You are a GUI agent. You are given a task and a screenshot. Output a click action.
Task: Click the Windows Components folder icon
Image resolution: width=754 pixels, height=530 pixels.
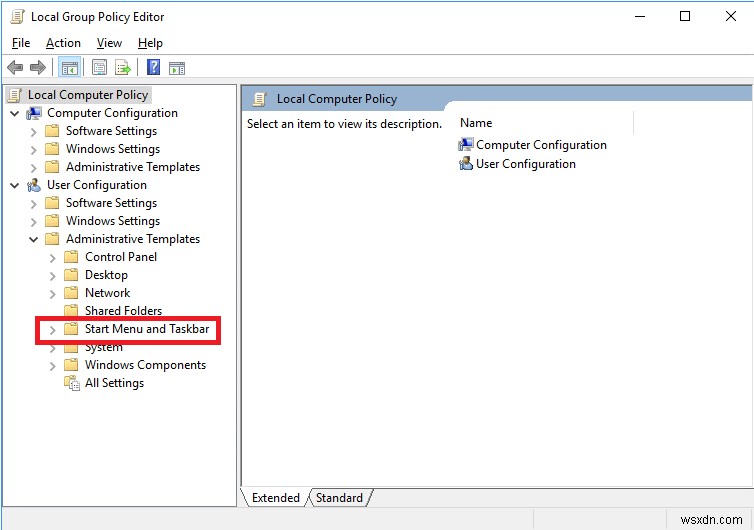pyautogui.click(x=71, y=365)
